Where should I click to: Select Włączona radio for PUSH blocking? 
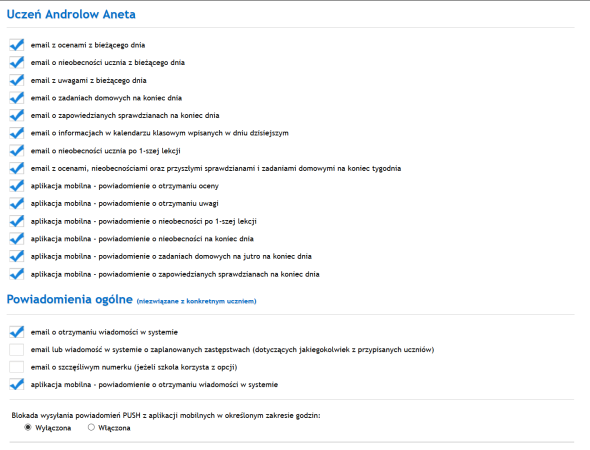tap(91, 427)
